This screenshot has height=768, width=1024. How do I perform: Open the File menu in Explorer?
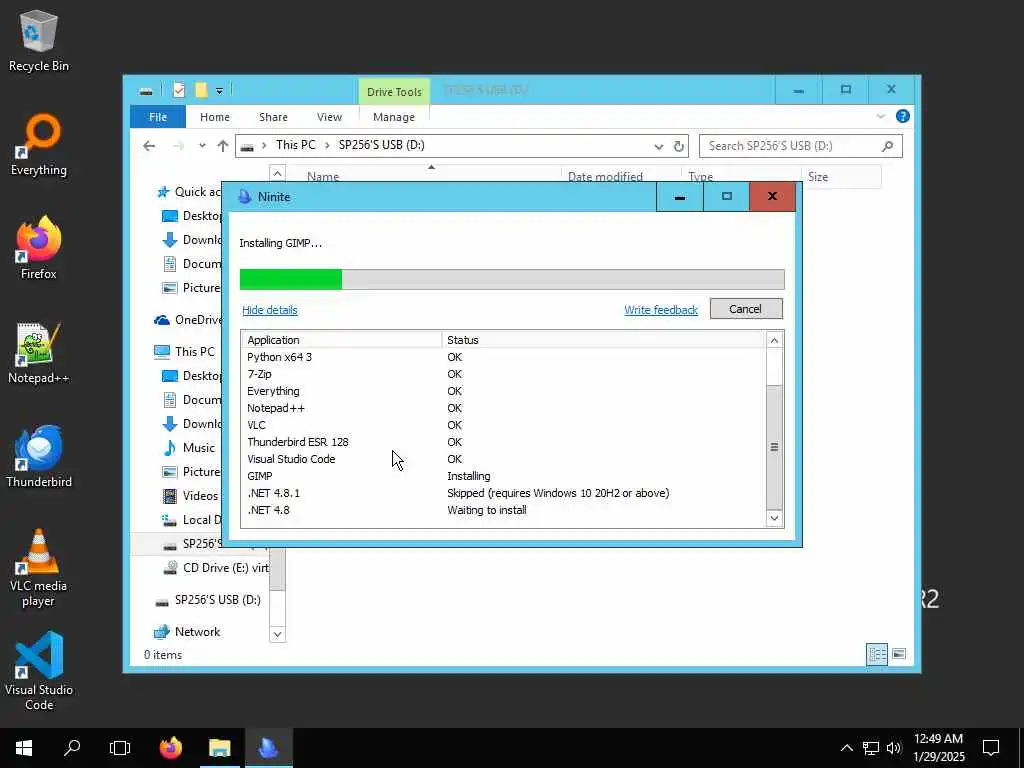click(x=158, y=117)
